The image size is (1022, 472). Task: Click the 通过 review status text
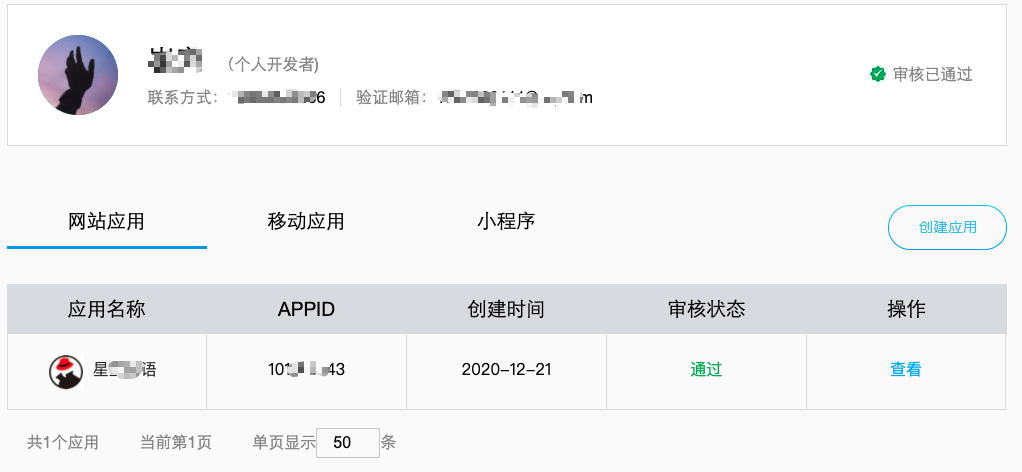[706, 370]
